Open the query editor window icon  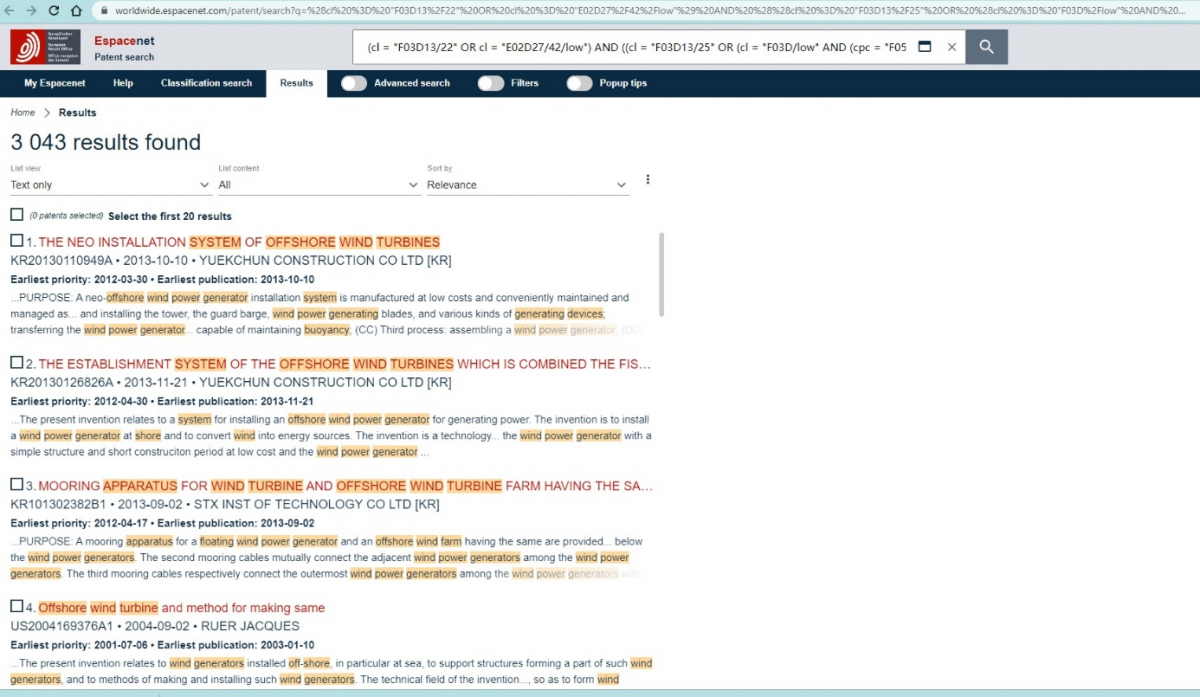[924, 47]
